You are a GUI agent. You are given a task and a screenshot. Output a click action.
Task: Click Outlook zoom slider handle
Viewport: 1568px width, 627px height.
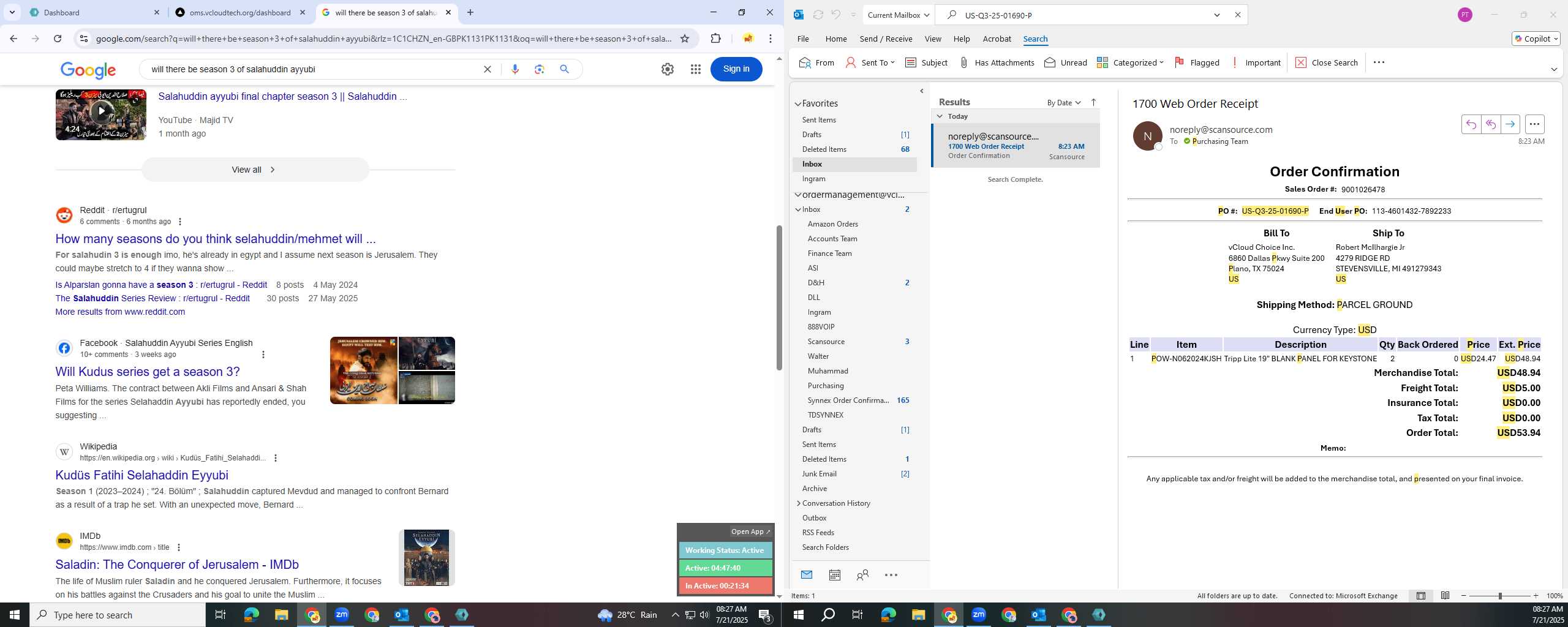click(1500, 596)
